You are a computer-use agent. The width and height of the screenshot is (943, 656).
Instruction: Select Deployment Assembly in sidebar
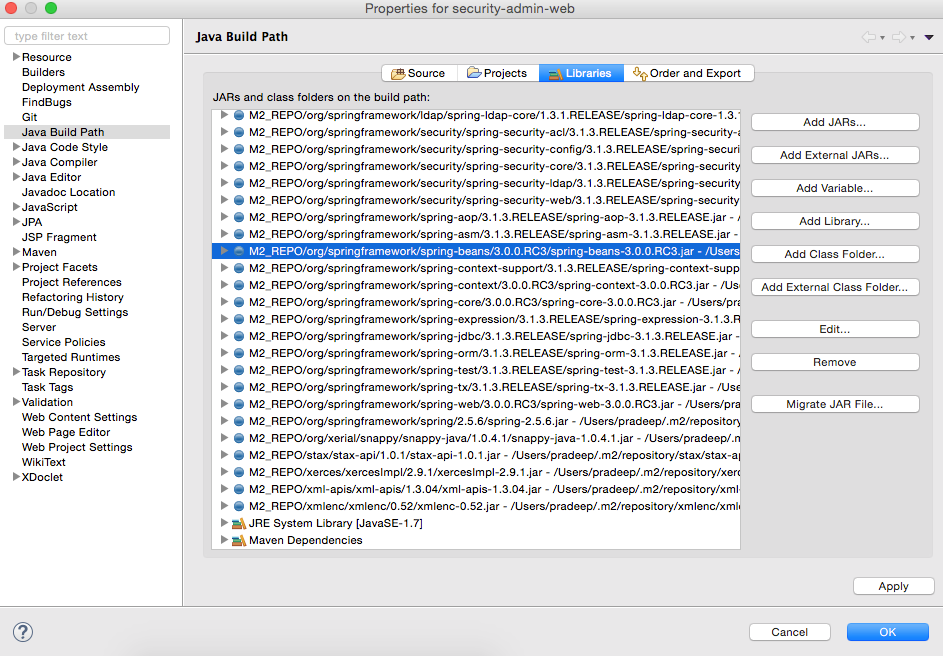click(81, 87)
